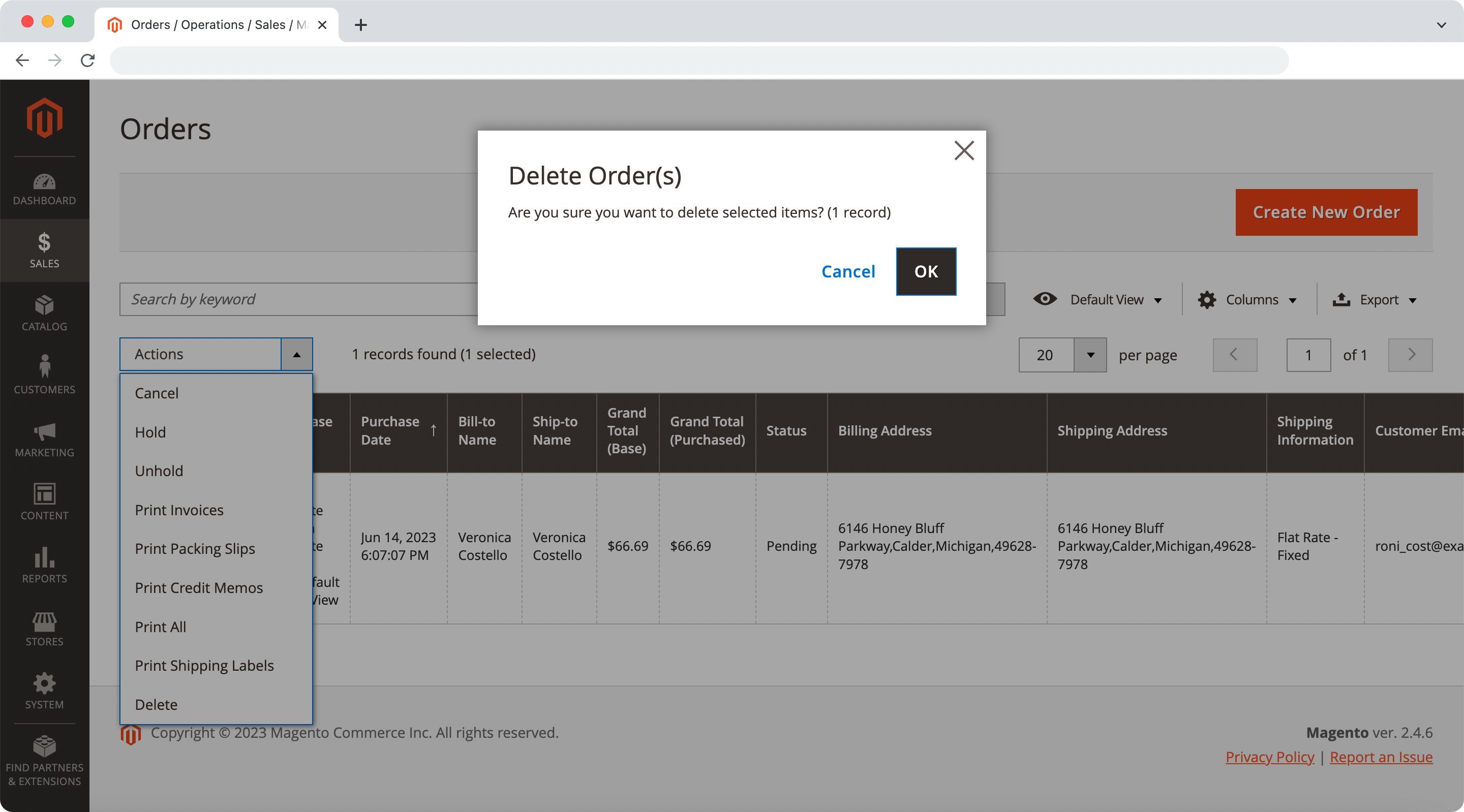Open the Dashboard sidebar icon

tap(44, 189)
